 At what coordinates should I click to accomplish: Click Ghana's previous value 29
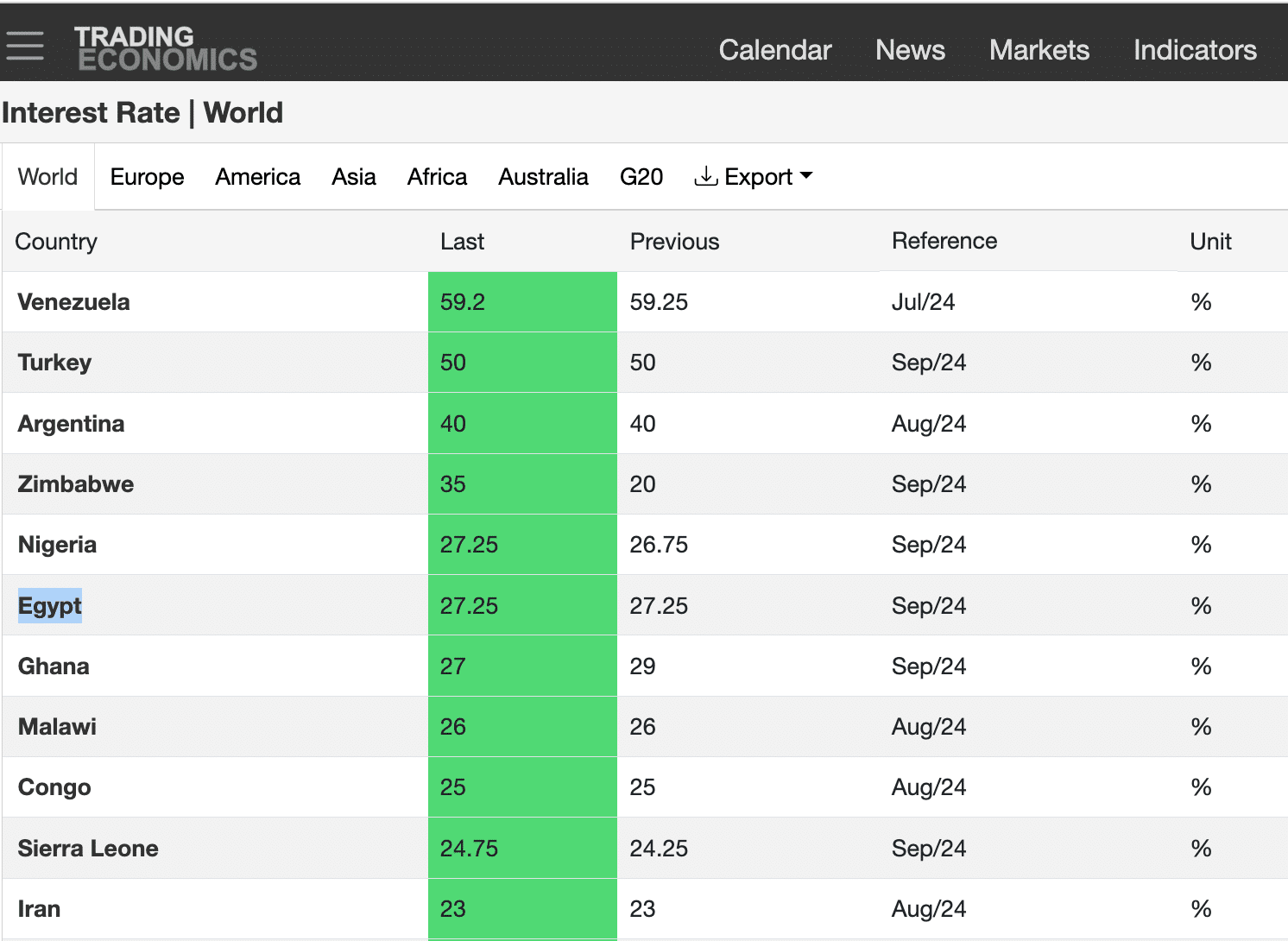(x=642, y=666)
